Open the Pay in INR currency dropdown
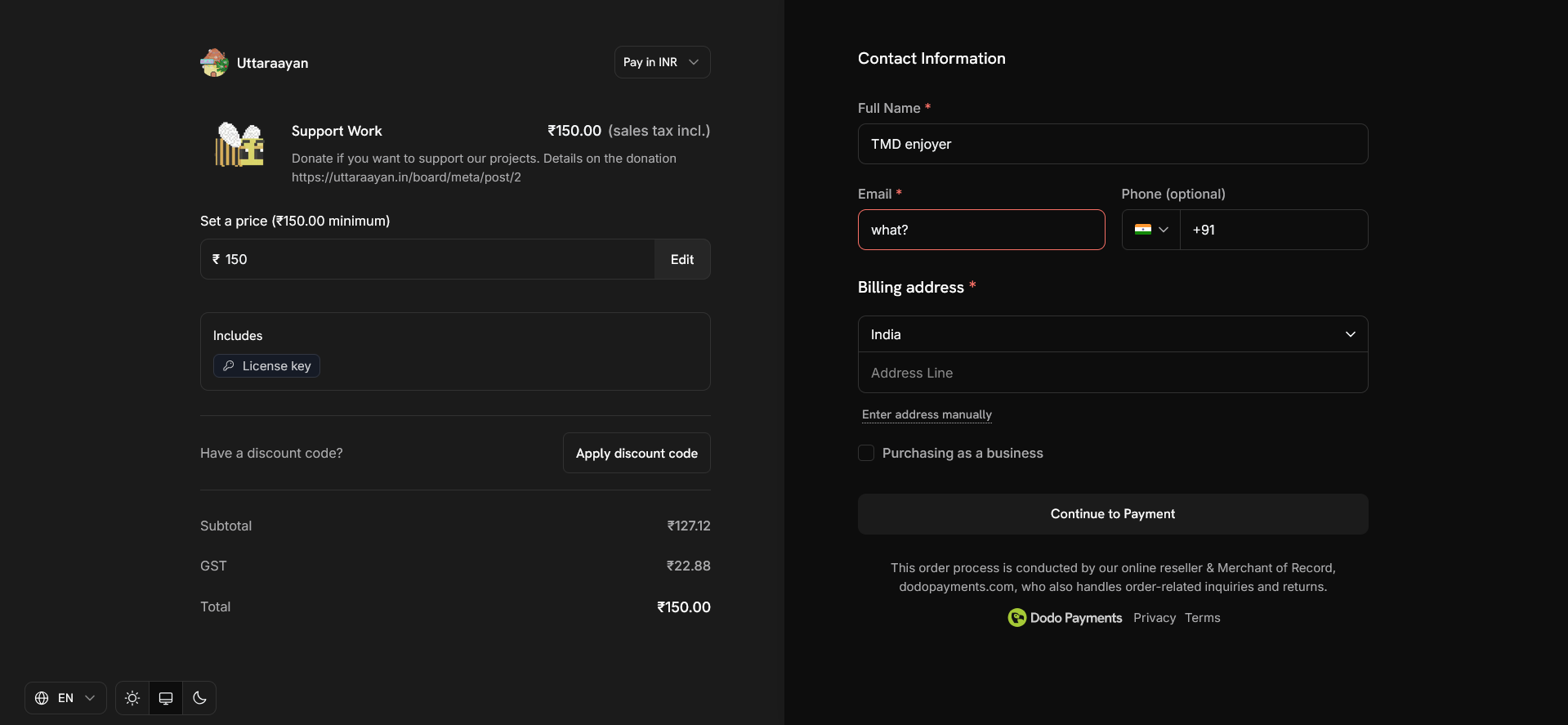Viewport: 1568px width, 725px height. click(662, 62)
